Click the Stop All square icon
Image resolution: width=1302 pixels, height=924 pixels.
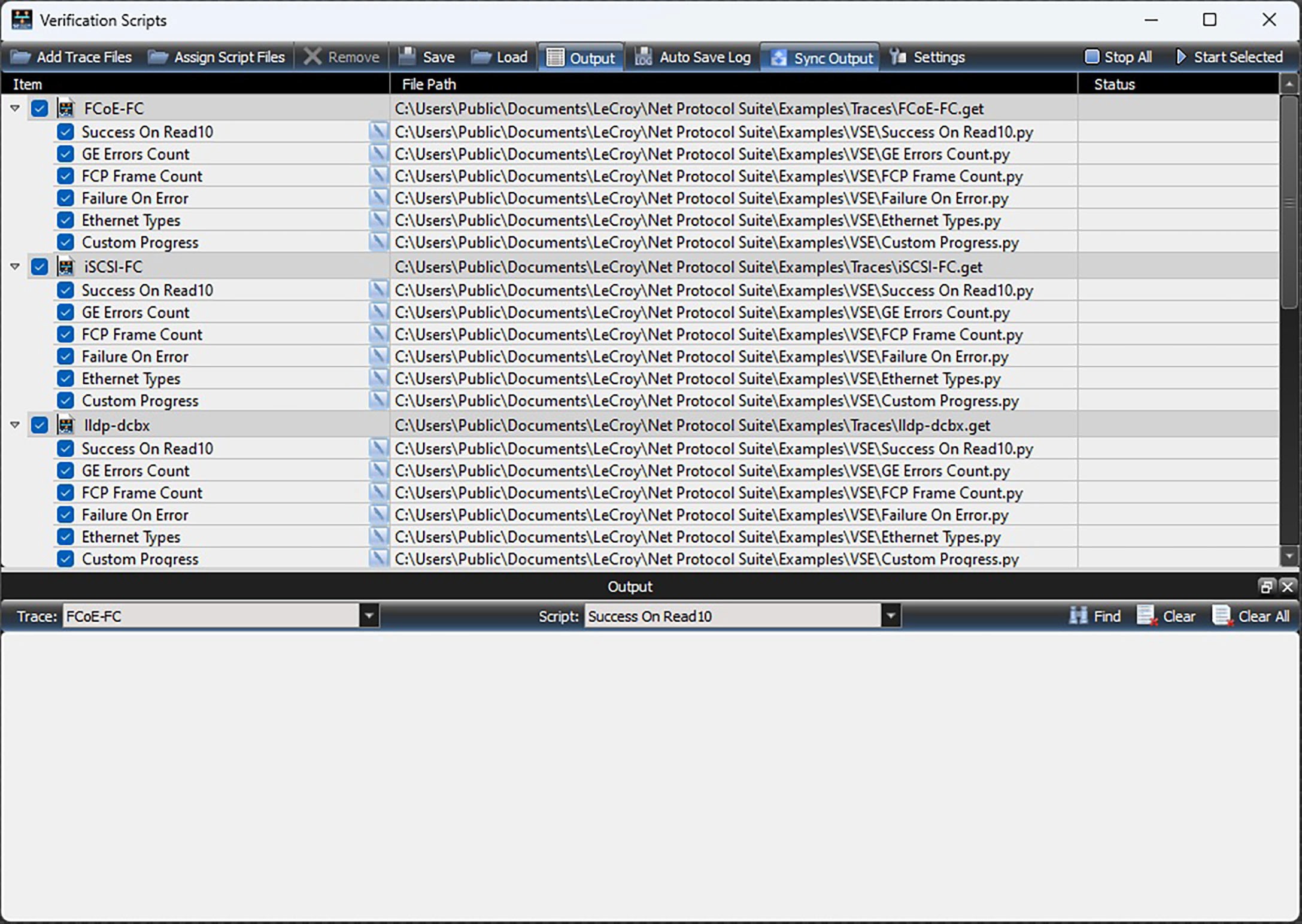click(x=1092, y=57)
